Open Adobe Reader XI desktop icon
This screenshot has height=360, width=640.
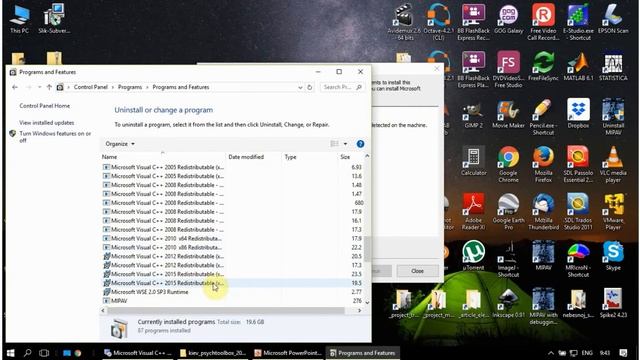tap(473, 211)
